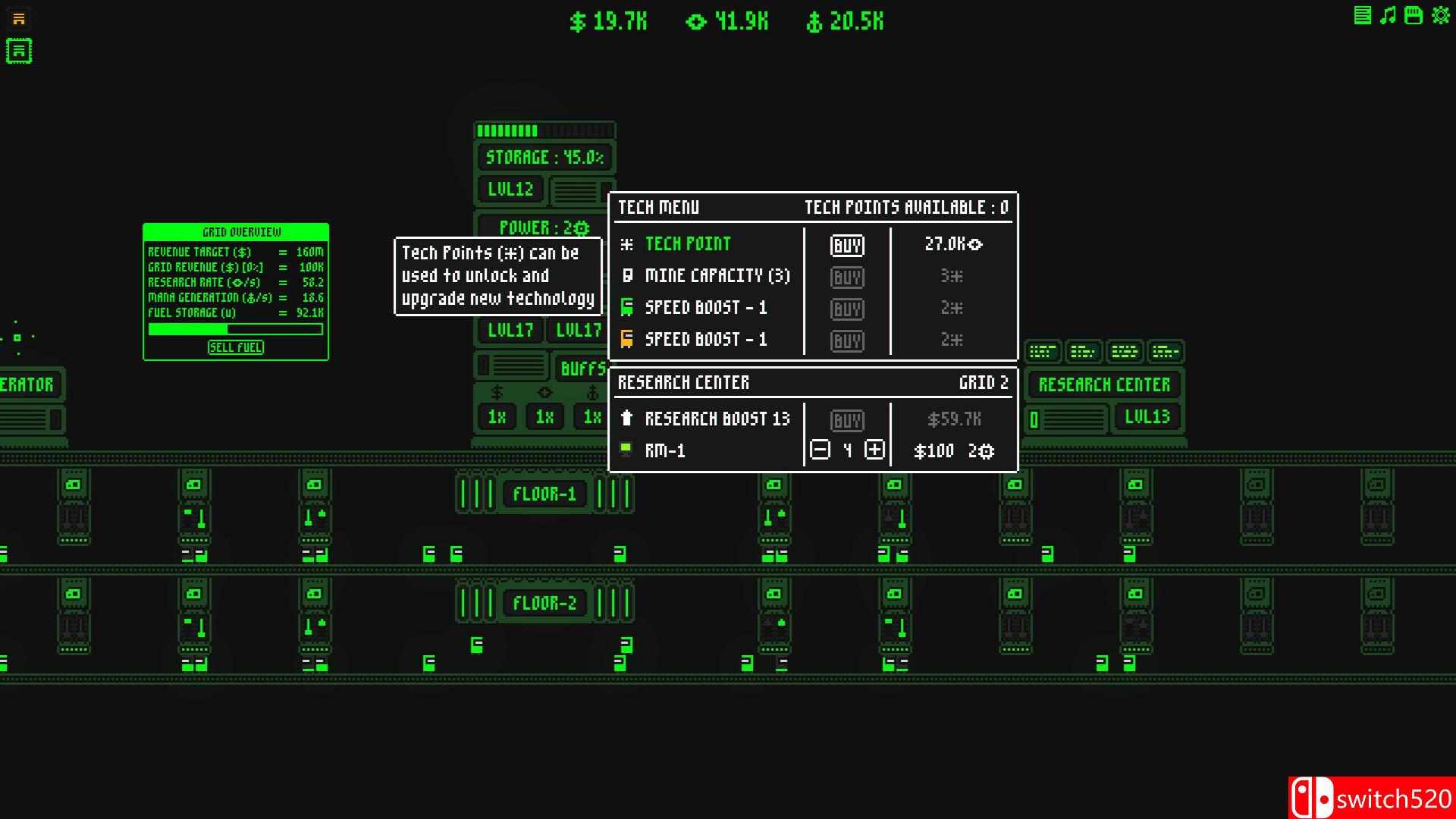Click Buy for Research Boost 13
Viewport: 1456px width, 819px height.
coord(847,421)
